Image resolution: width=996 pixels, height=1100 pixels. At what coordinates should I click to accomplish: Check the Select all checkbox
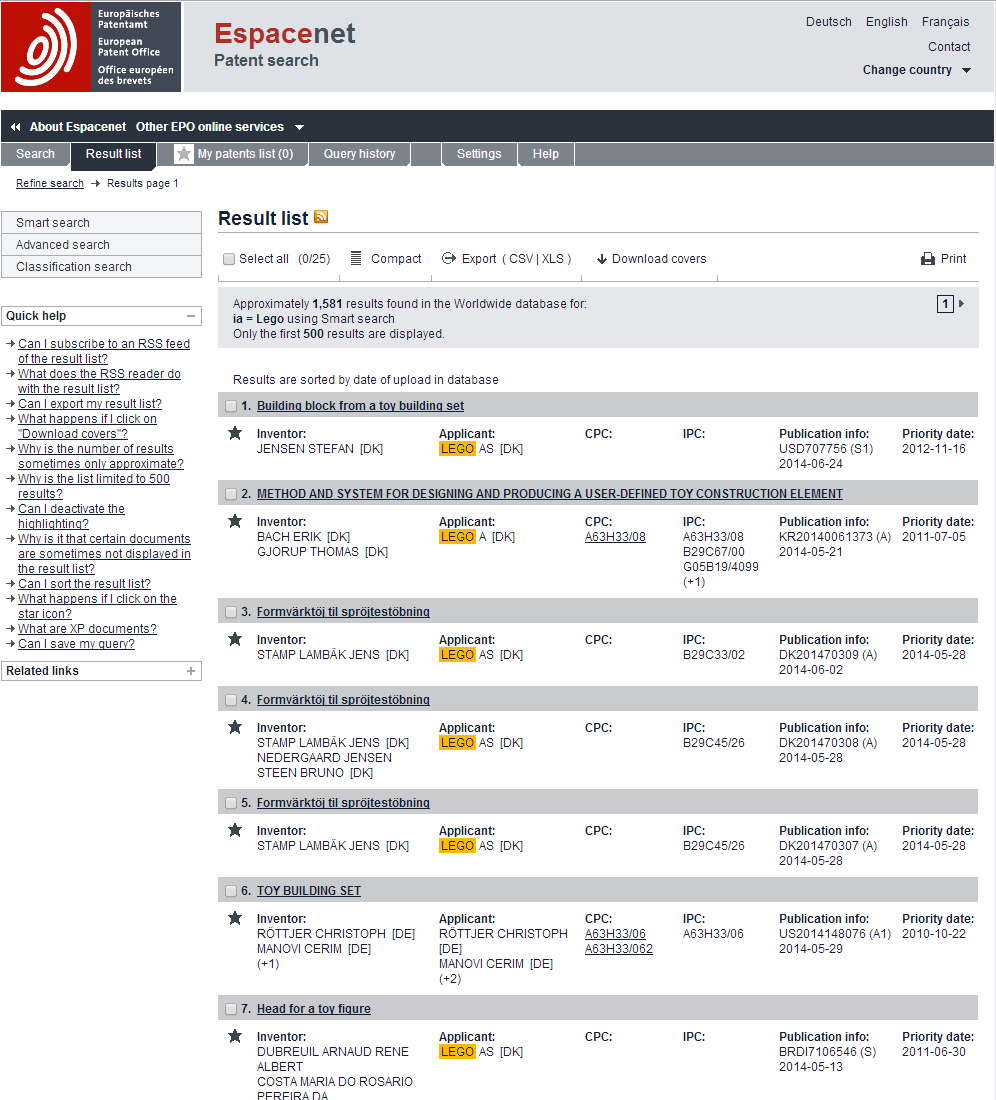tap(230, 259)
